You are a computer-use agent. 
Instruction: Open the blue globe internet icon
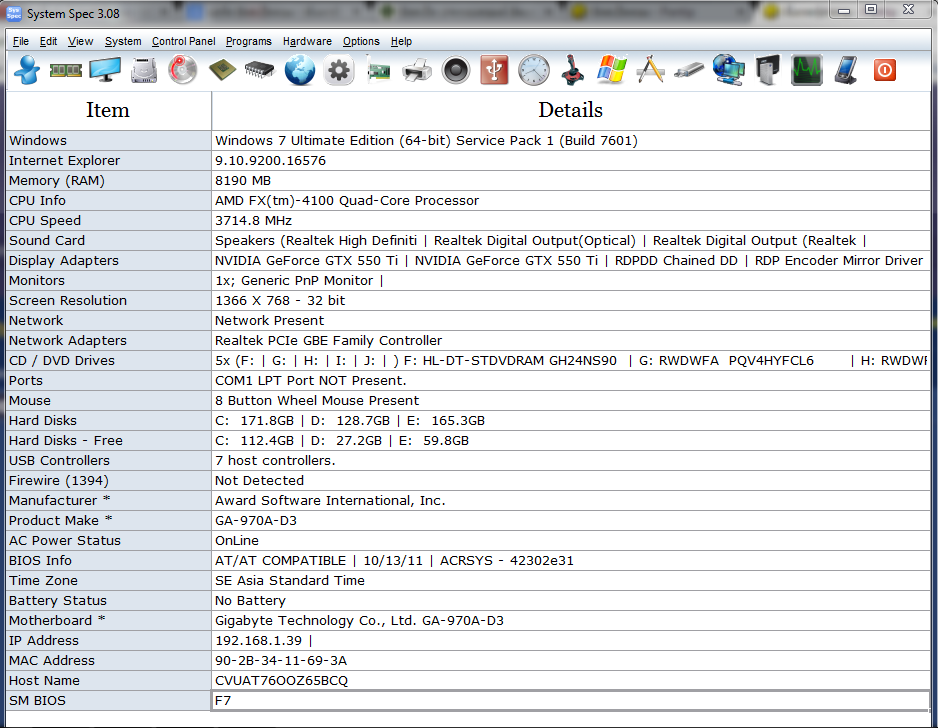(300, 71)
